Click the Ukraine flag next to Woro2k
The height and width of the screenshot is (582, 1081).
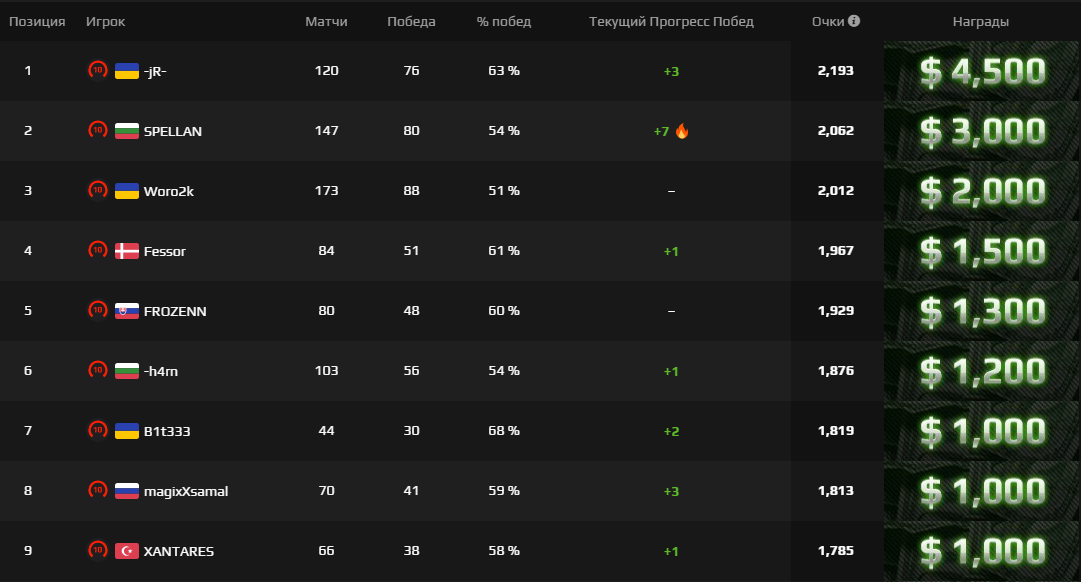click(x=127, y=191)
